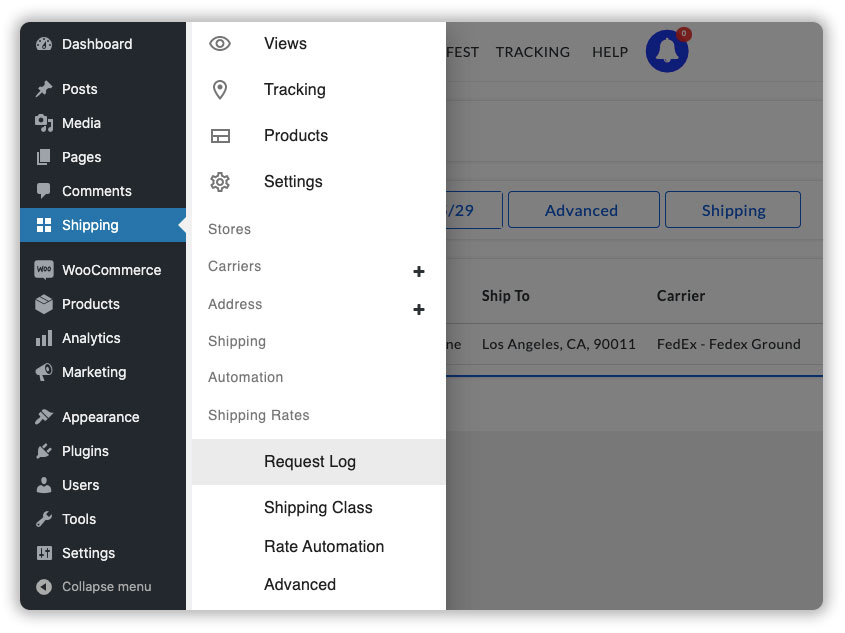Click the HELP top navigation link
Image resolution: width=845 pixels, height=633 pixels.
coord(610,52)
